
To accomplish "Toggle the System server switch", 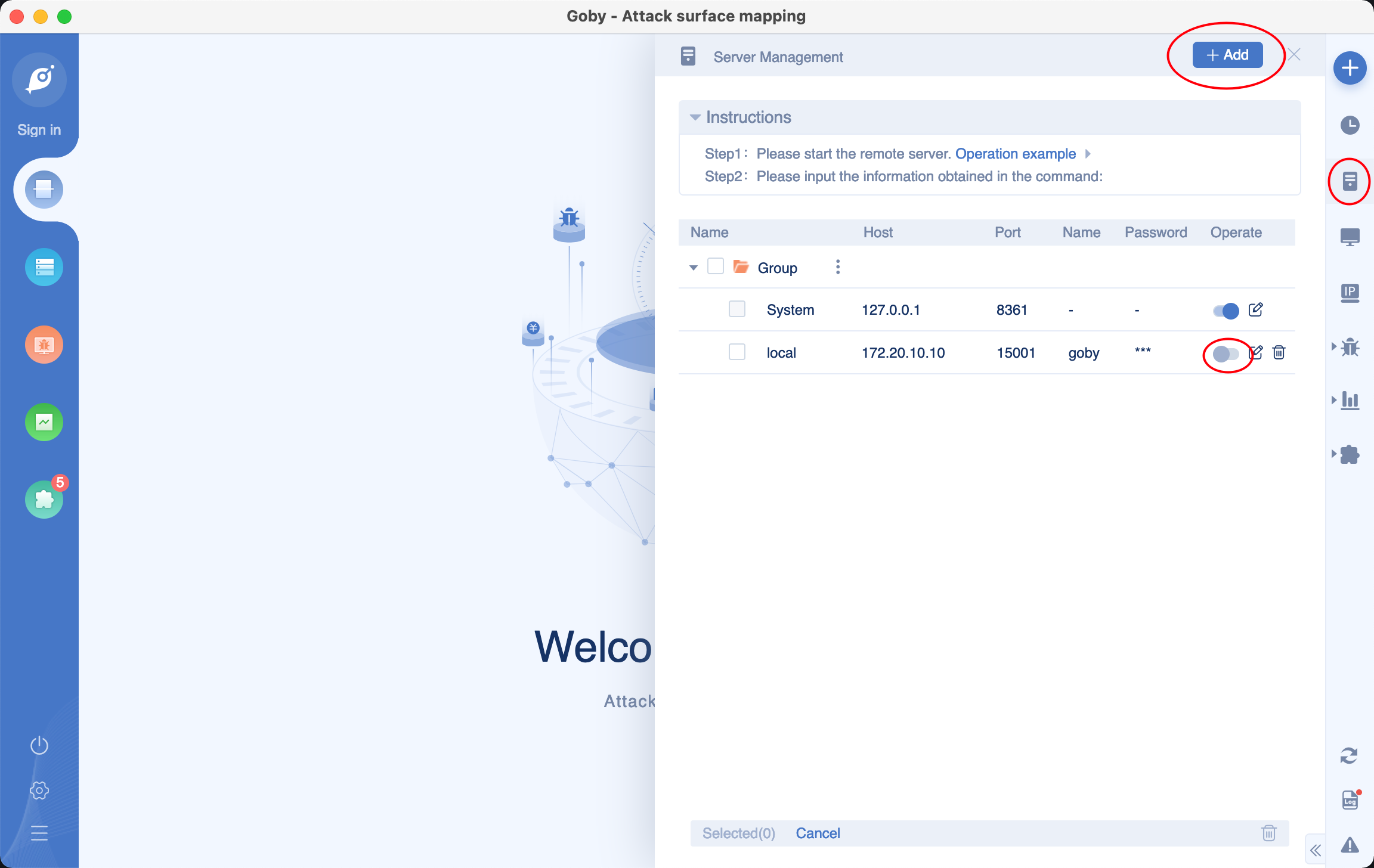I will coord(1226,311).
